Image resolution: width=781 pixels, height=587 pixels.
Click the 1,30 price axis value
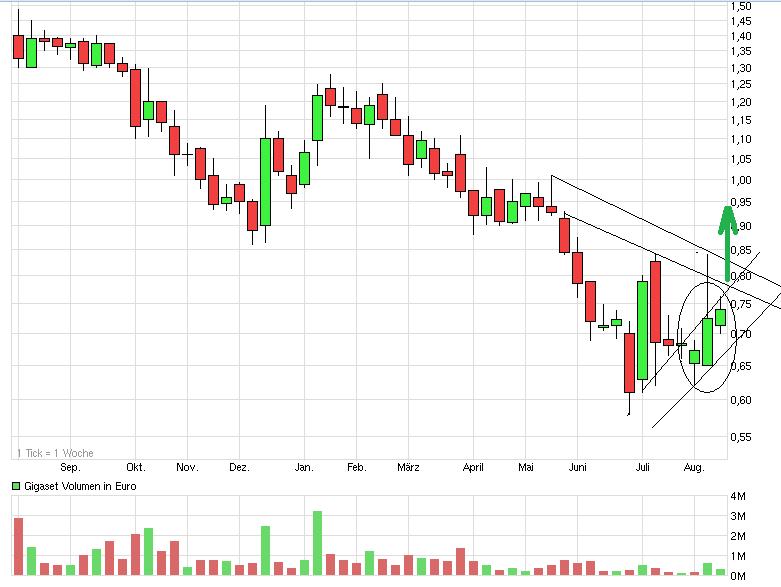(741, 68)
